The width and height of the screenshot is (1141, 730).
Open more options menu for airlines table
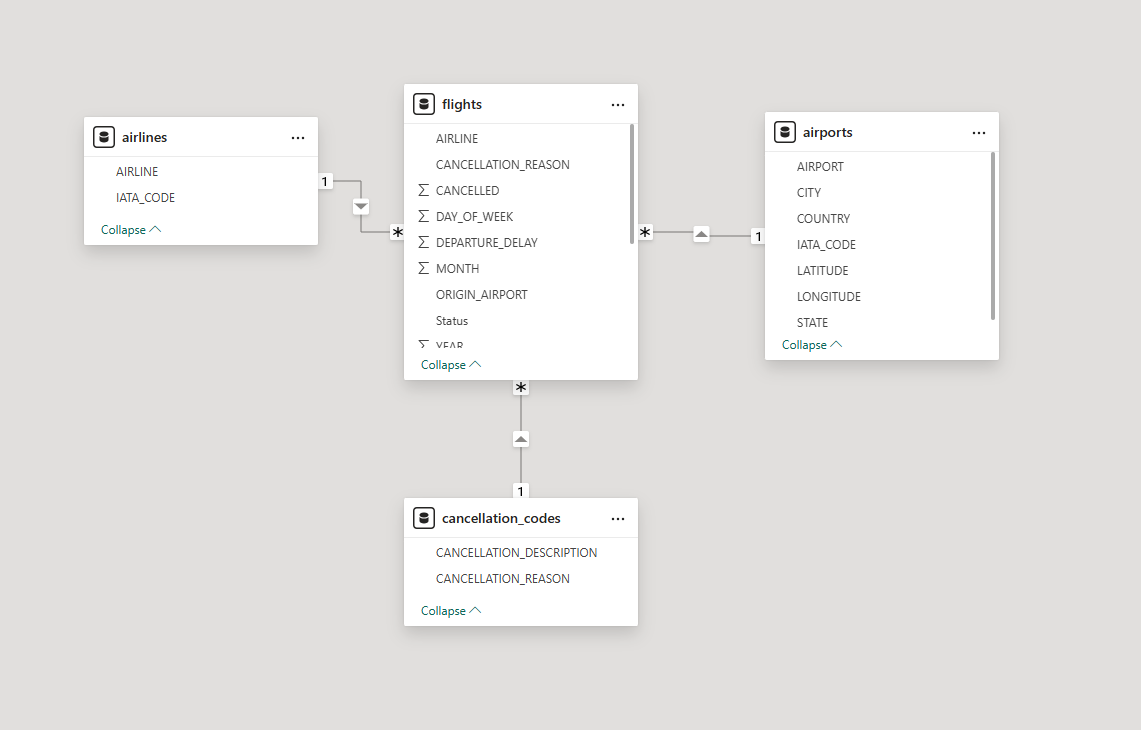point(298,137)
